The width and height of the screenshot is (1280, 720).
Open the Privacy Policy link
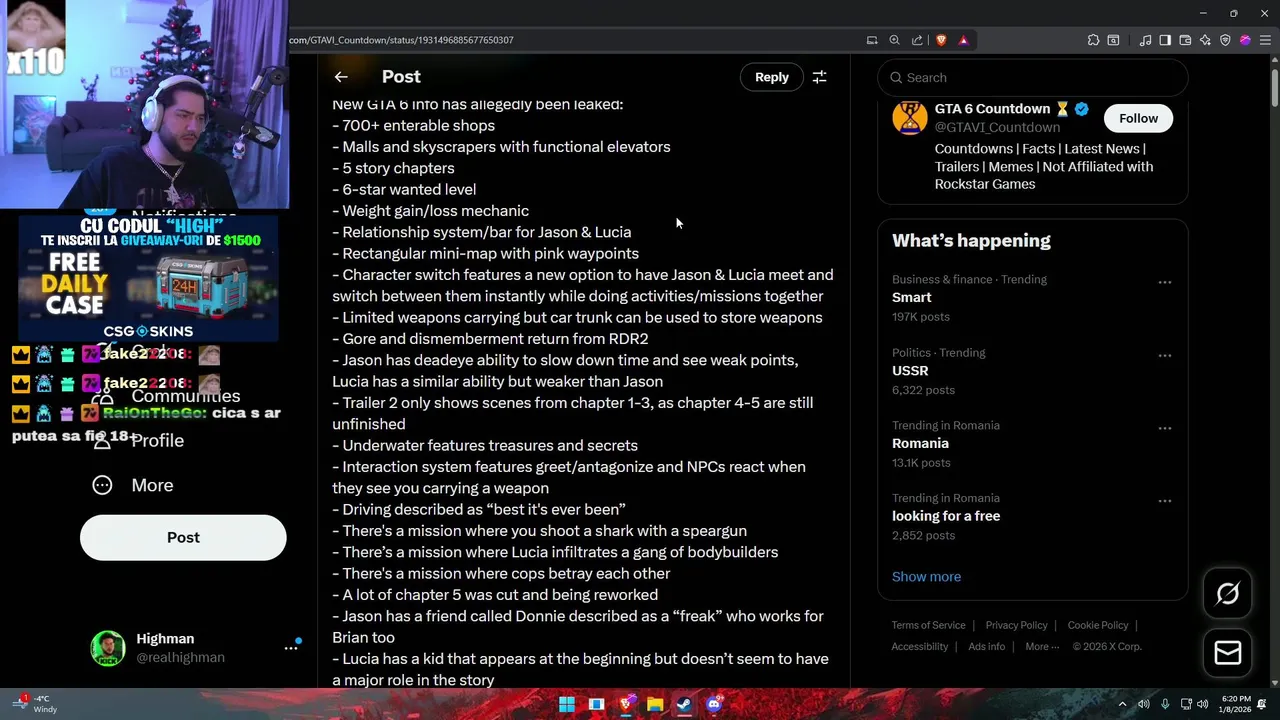pos(1016,626)
